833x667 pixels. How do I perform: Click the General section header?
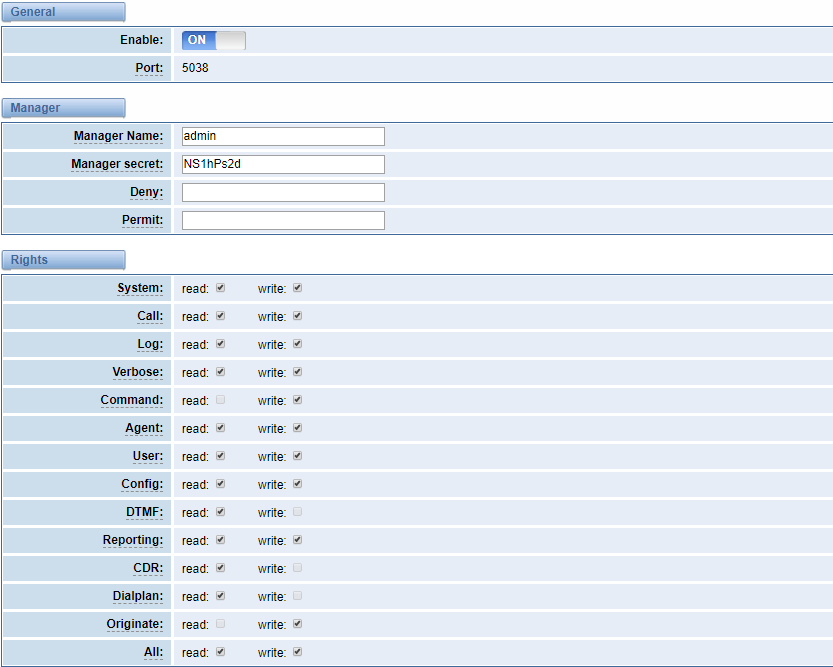64,12
